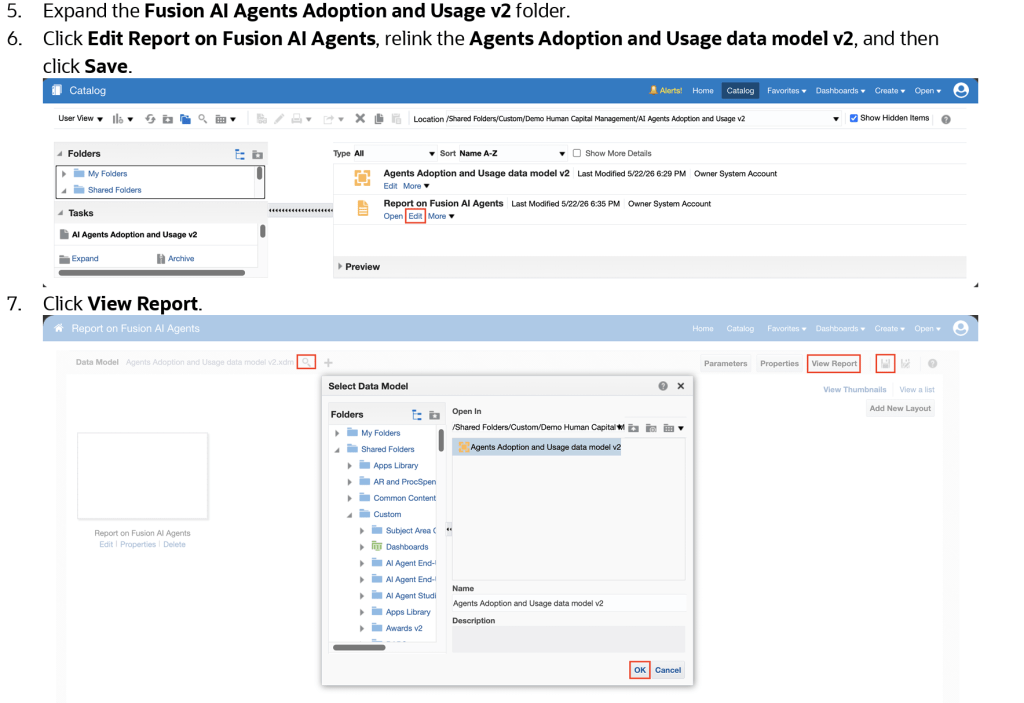The width and height of the screenshot is (1024, 703).
Task: Click the help question mark in Catalog toolbar
Action: coord(946,119)
